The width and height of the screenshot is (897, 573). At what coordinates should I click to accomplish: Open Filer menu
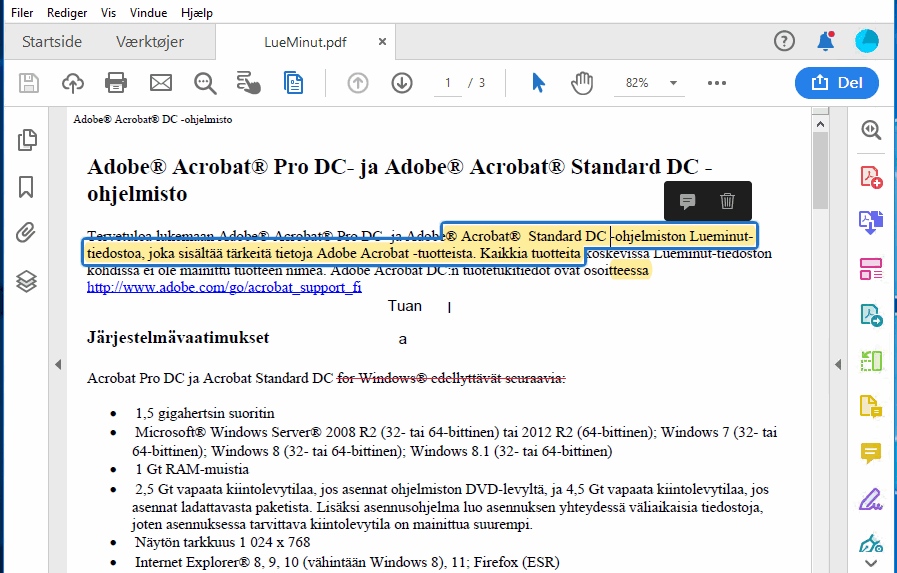tap(22, 13)
